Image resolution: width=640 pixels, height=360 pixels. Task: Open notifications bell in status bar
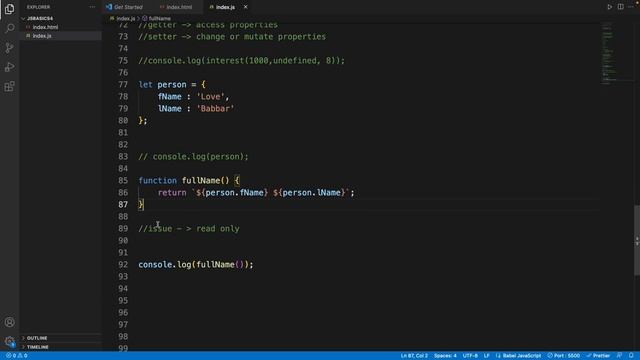[x=631, y=356]
